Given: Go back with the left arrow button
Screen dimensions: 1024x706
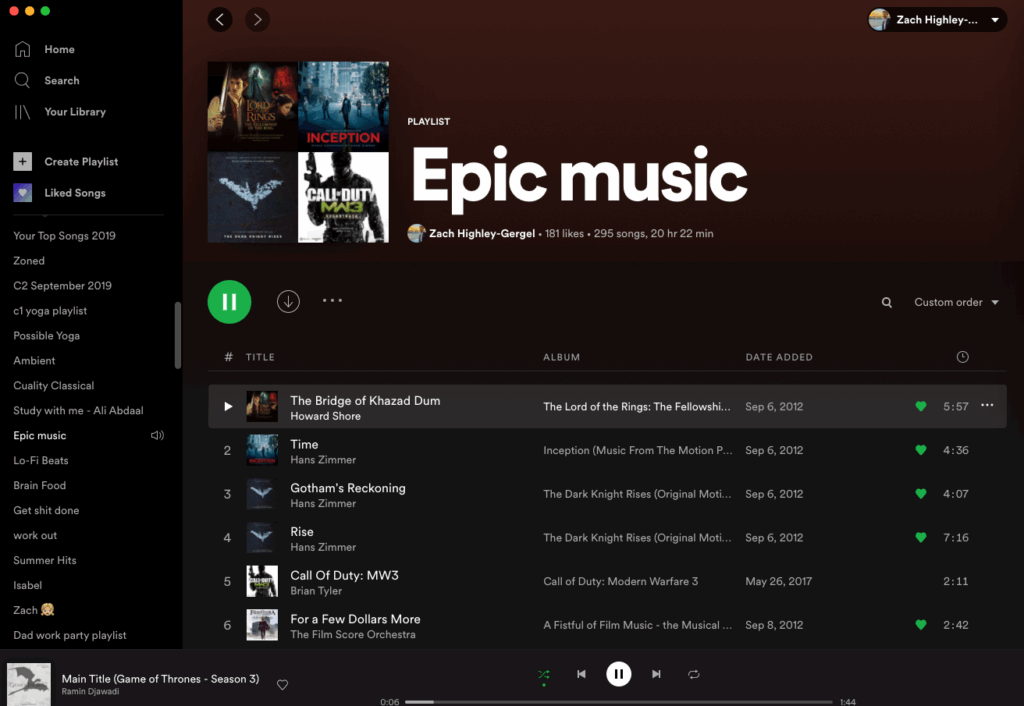Looking at the screenshot, I should pos(220,20).
